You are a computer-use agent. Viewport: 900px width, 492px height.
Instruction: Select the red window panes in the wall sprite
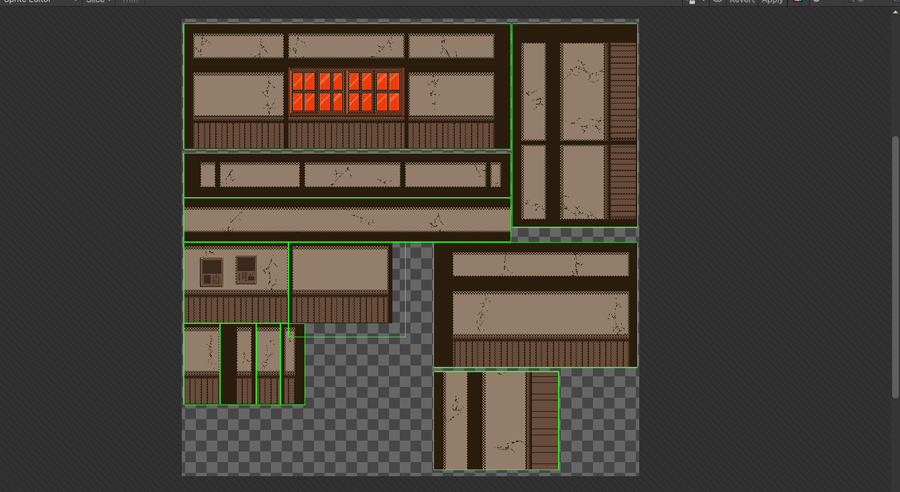coord(346,92)
